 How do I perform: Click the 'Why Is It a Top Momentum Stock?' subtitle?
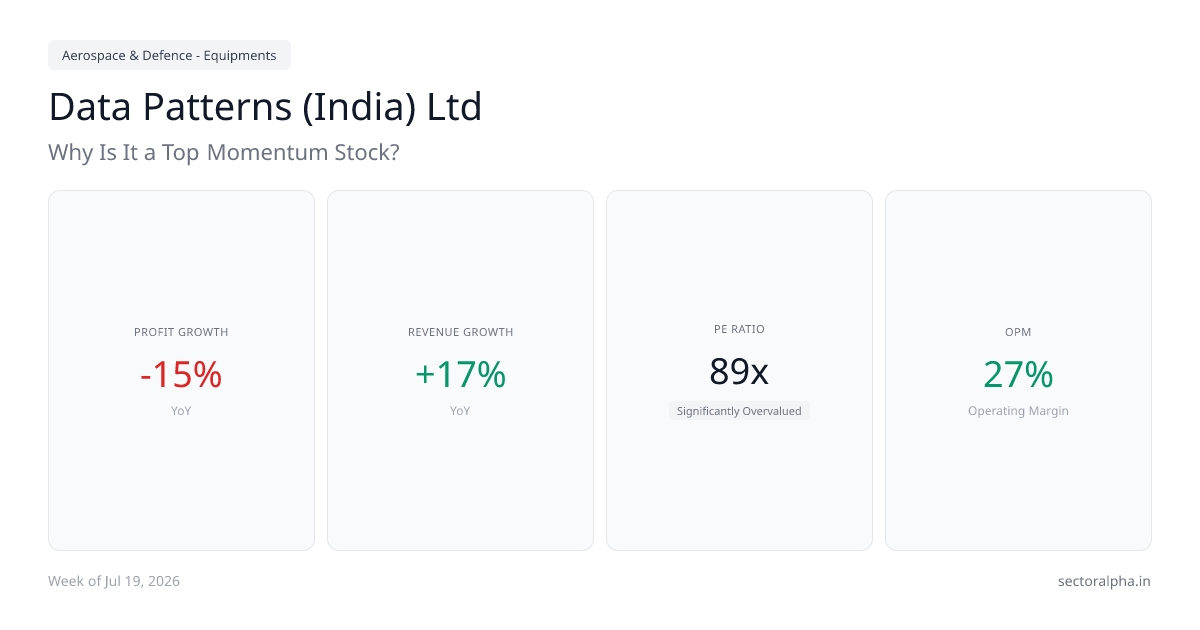224,153
